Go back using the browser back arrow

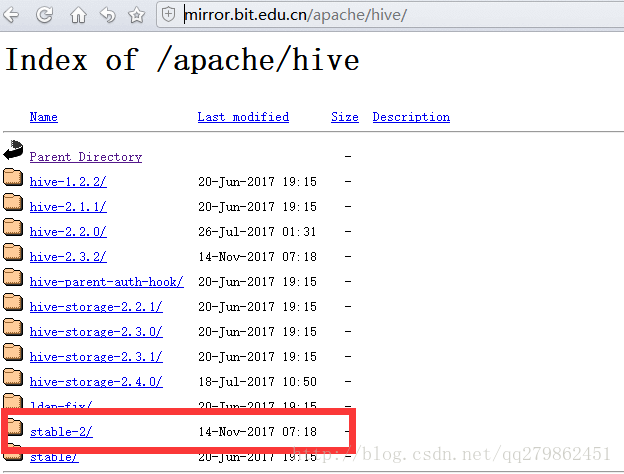[x=11, y=15]
